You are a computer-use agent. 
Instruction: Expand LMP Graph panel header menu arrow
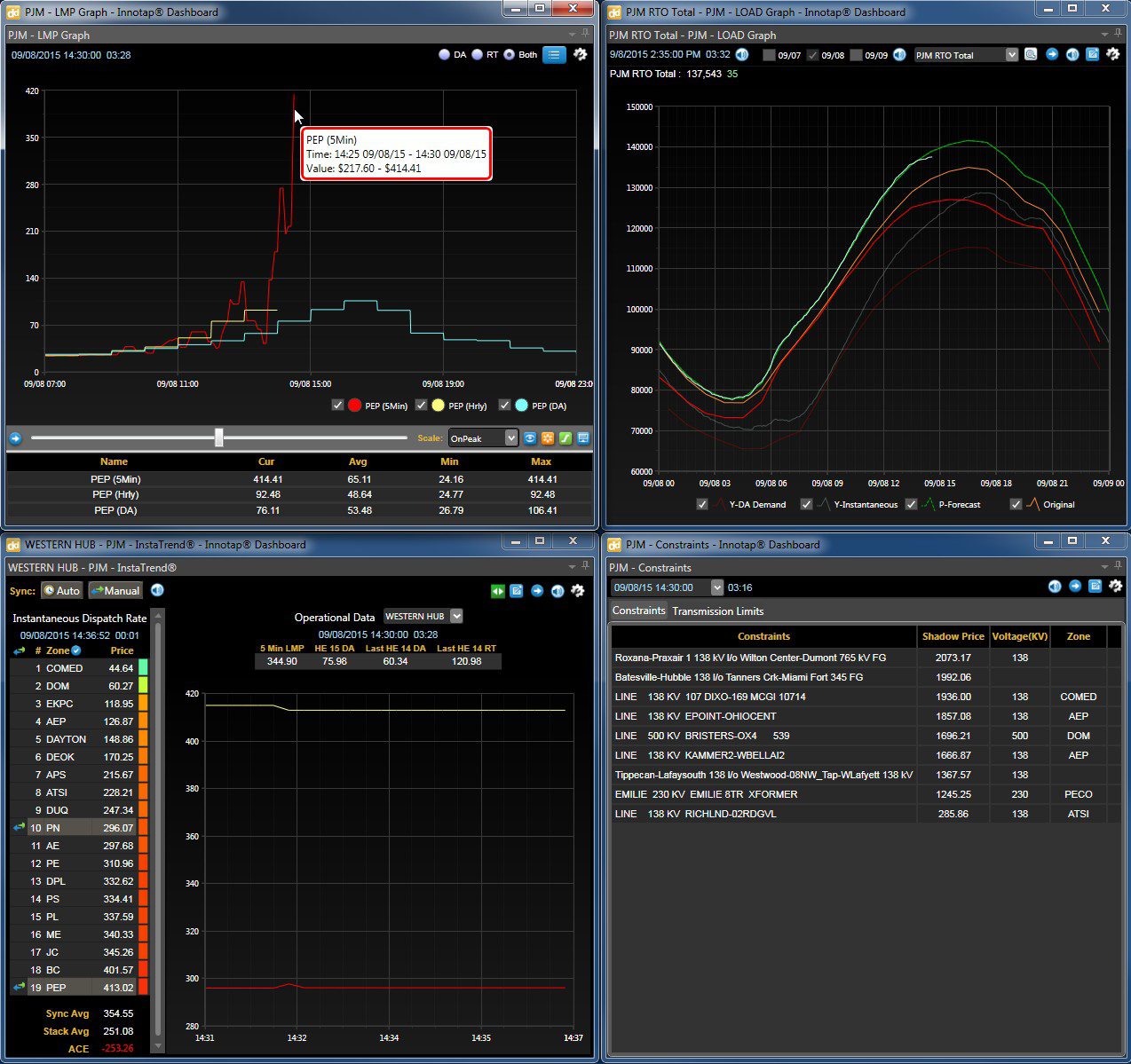pyautogui.click(x=573, y=35)
